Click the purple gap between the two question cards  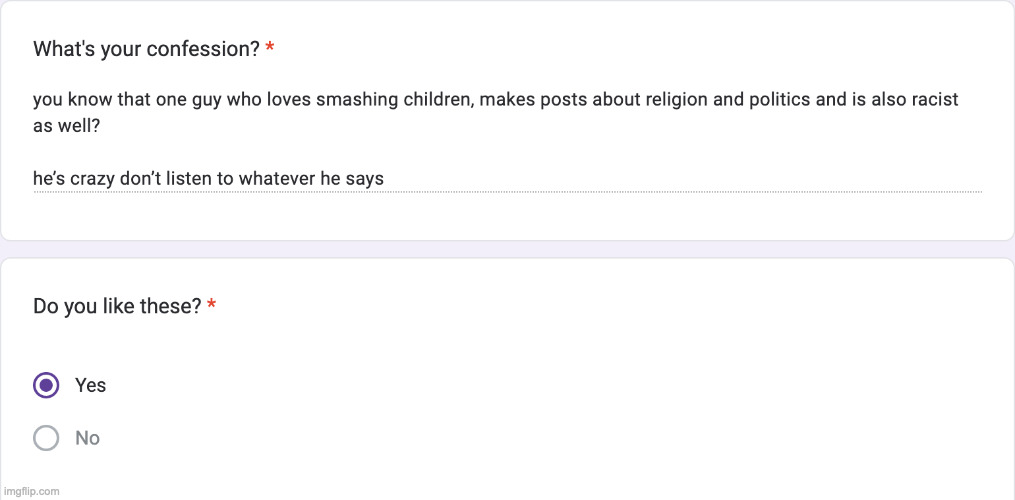[507, 249]
